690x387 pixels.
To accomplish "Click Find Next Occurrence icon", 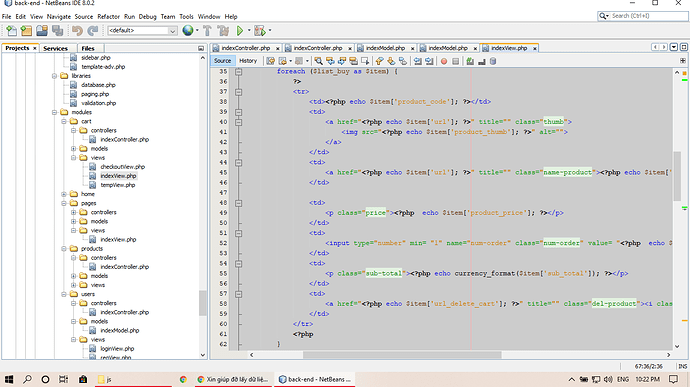I will click(342, 61).
